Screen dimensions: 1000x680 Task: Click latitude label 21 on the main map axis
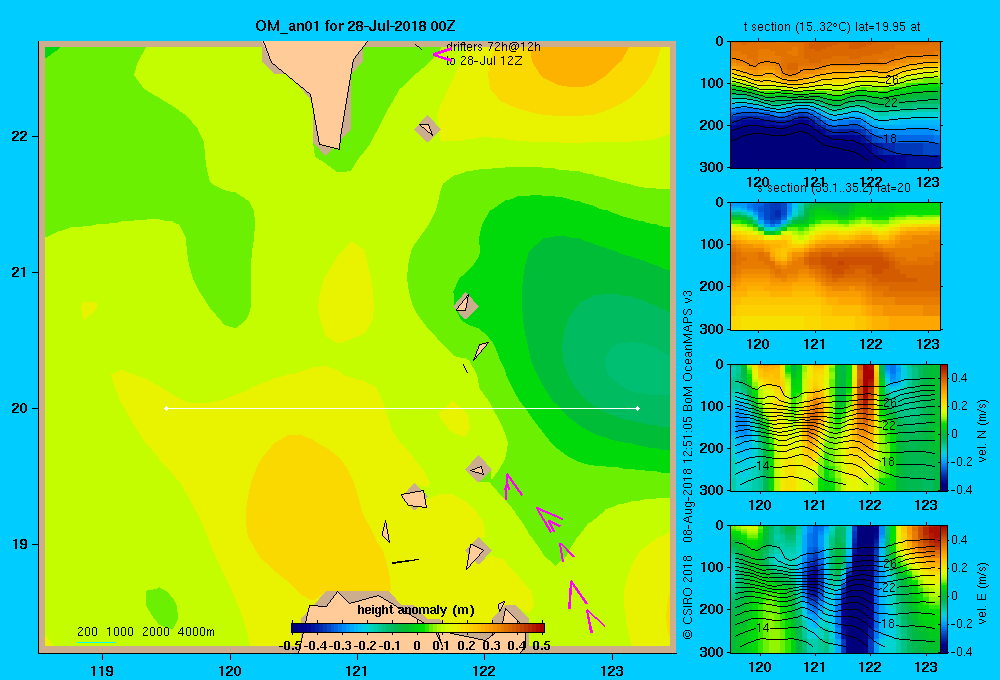pyautogui.click(x=19, y=272)
